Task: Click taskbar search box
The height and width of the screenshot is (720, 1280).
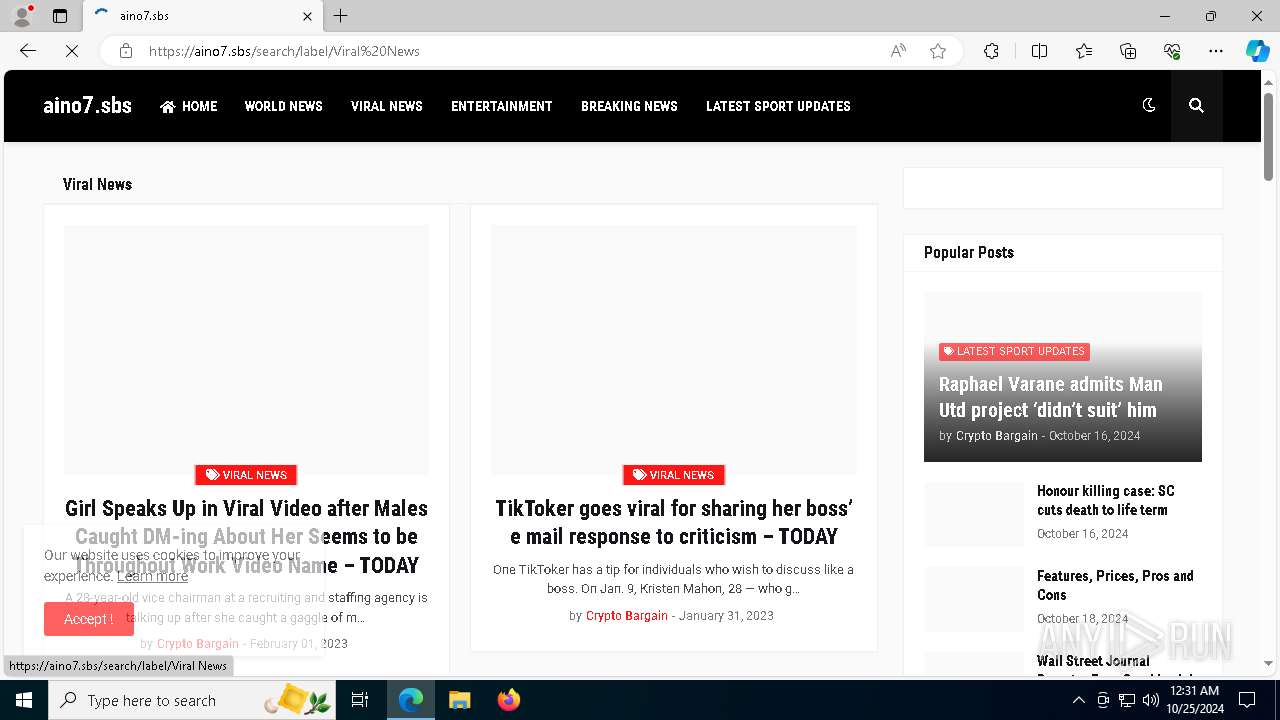Action: pyautogui.click(x=192, y=700)
